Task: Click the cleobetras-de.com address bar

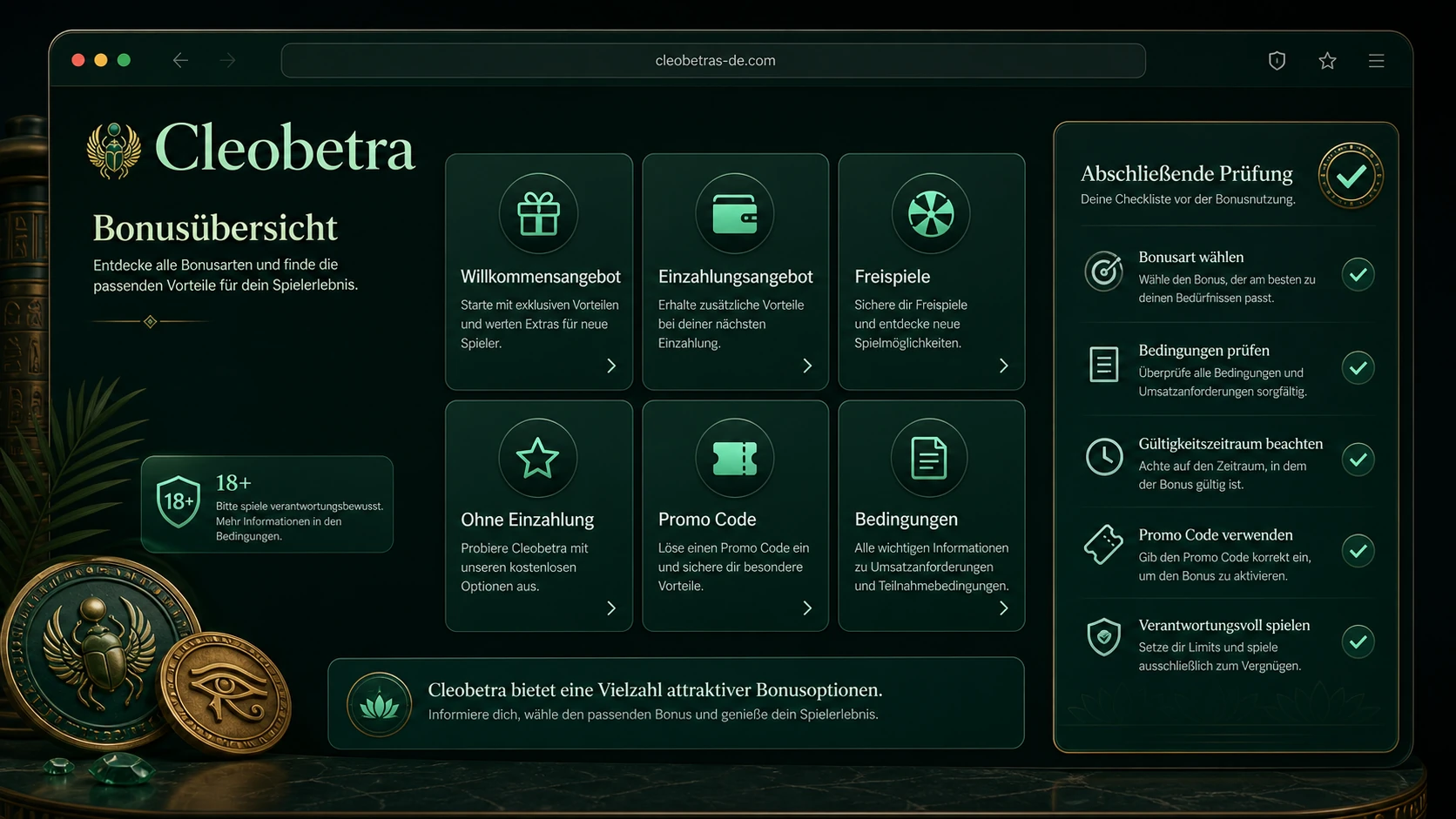Action: click(x=713, y=60)
